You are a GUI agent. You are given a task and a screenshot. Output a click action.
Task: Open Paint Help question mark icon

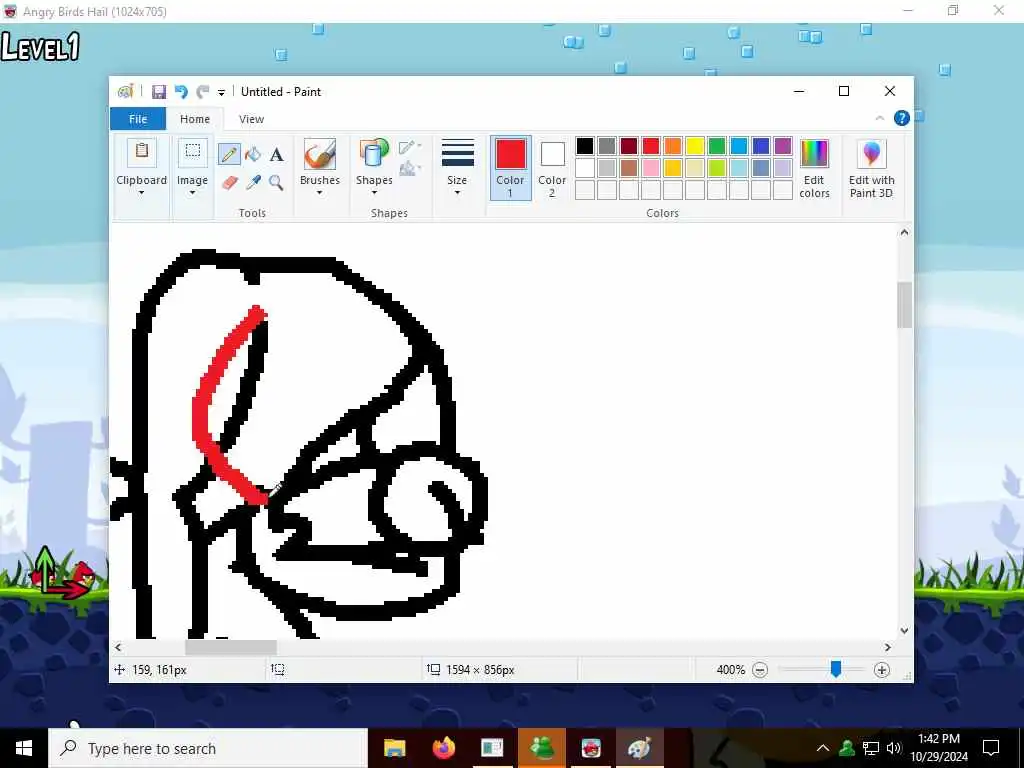pos(902,118)
